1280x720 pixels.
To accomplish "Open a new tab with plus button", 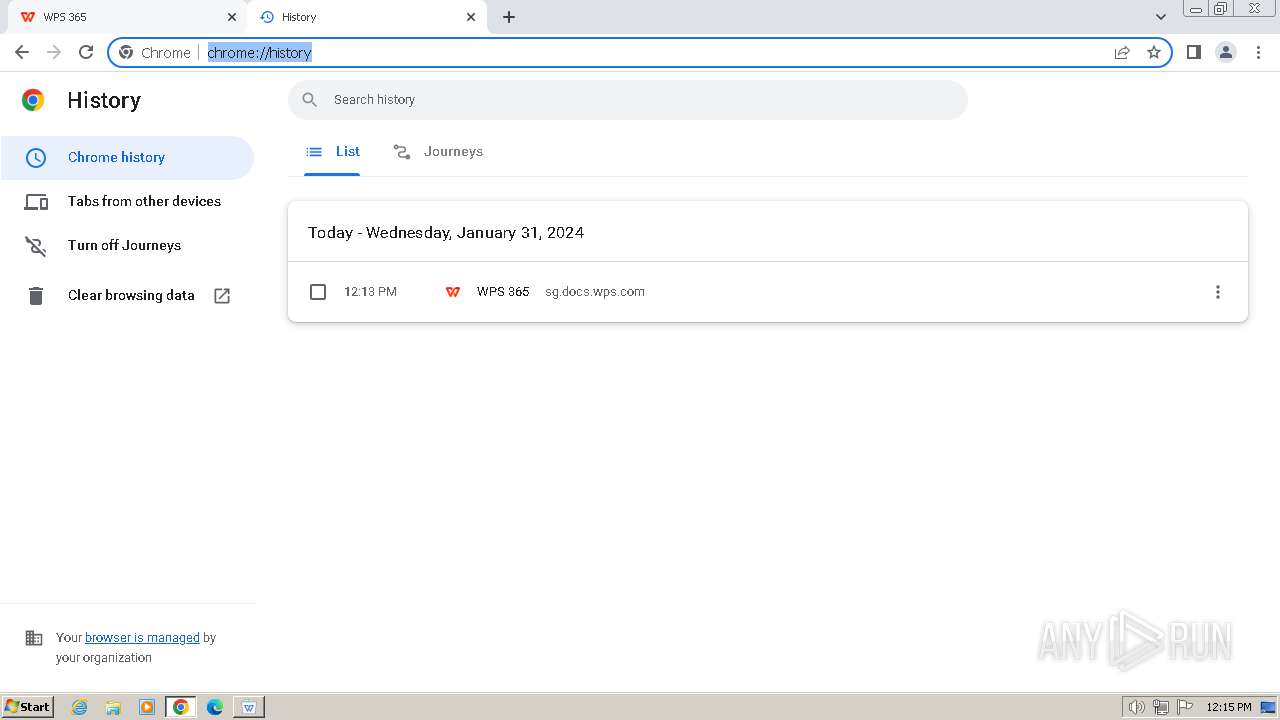I will (509, 17).
